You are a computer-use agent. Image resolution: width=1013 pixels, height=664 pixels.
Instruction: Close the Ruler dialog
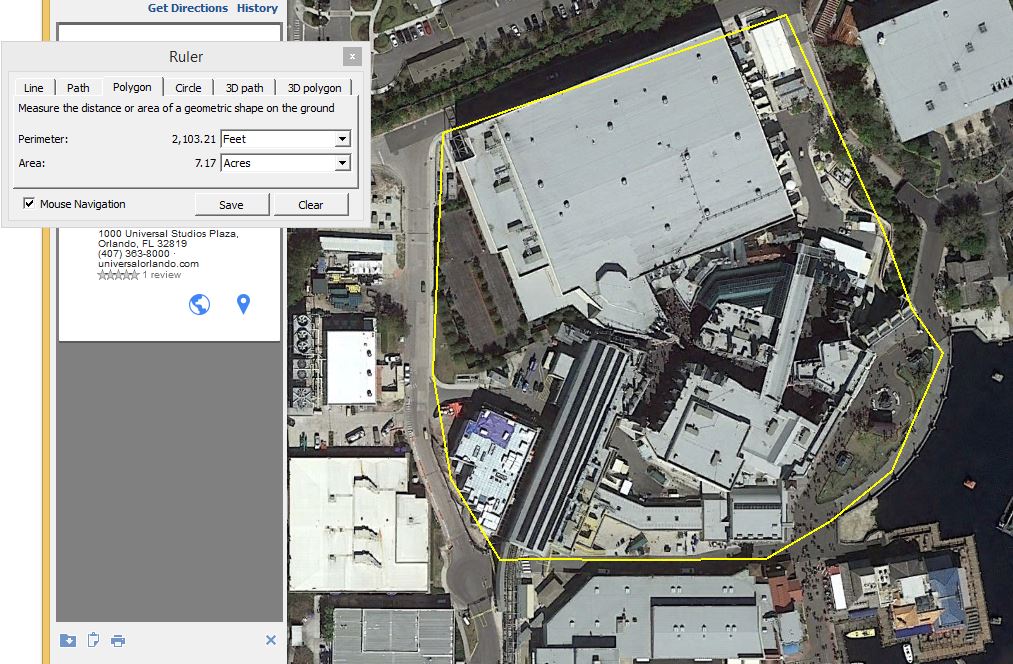coord(351,57)
